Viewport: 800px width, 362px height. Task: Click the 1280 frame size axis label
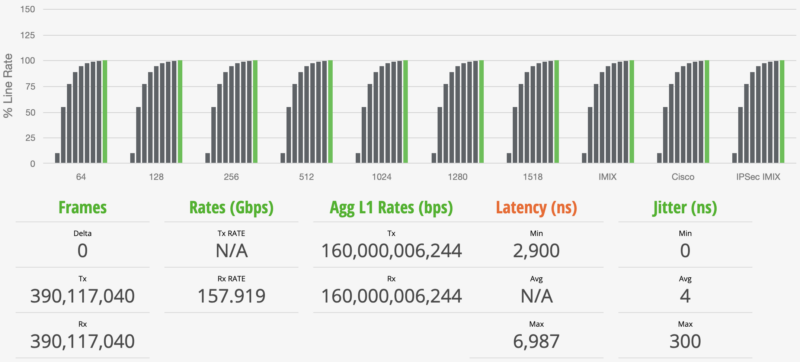pyautogui.click(x=457, y=178)
